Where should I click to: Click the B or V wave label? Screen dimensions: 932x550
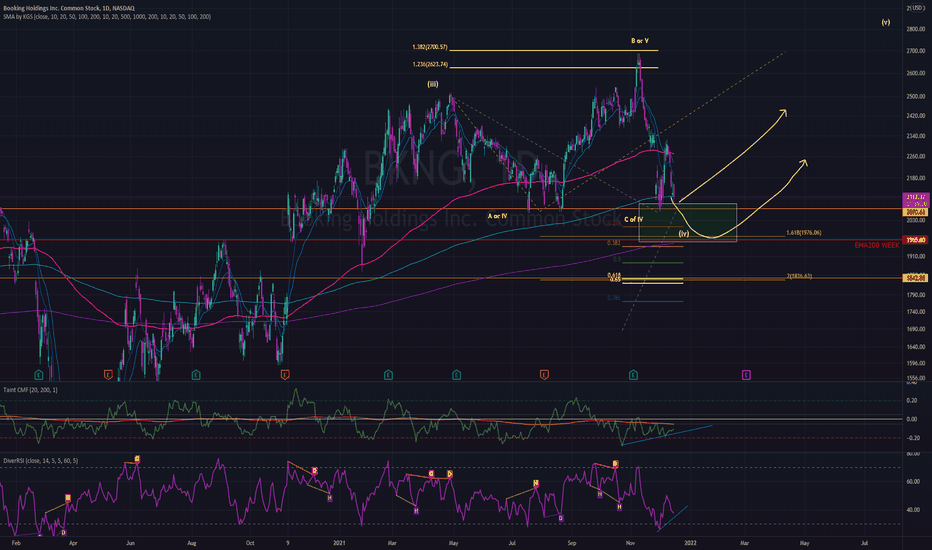coord(640,41)
